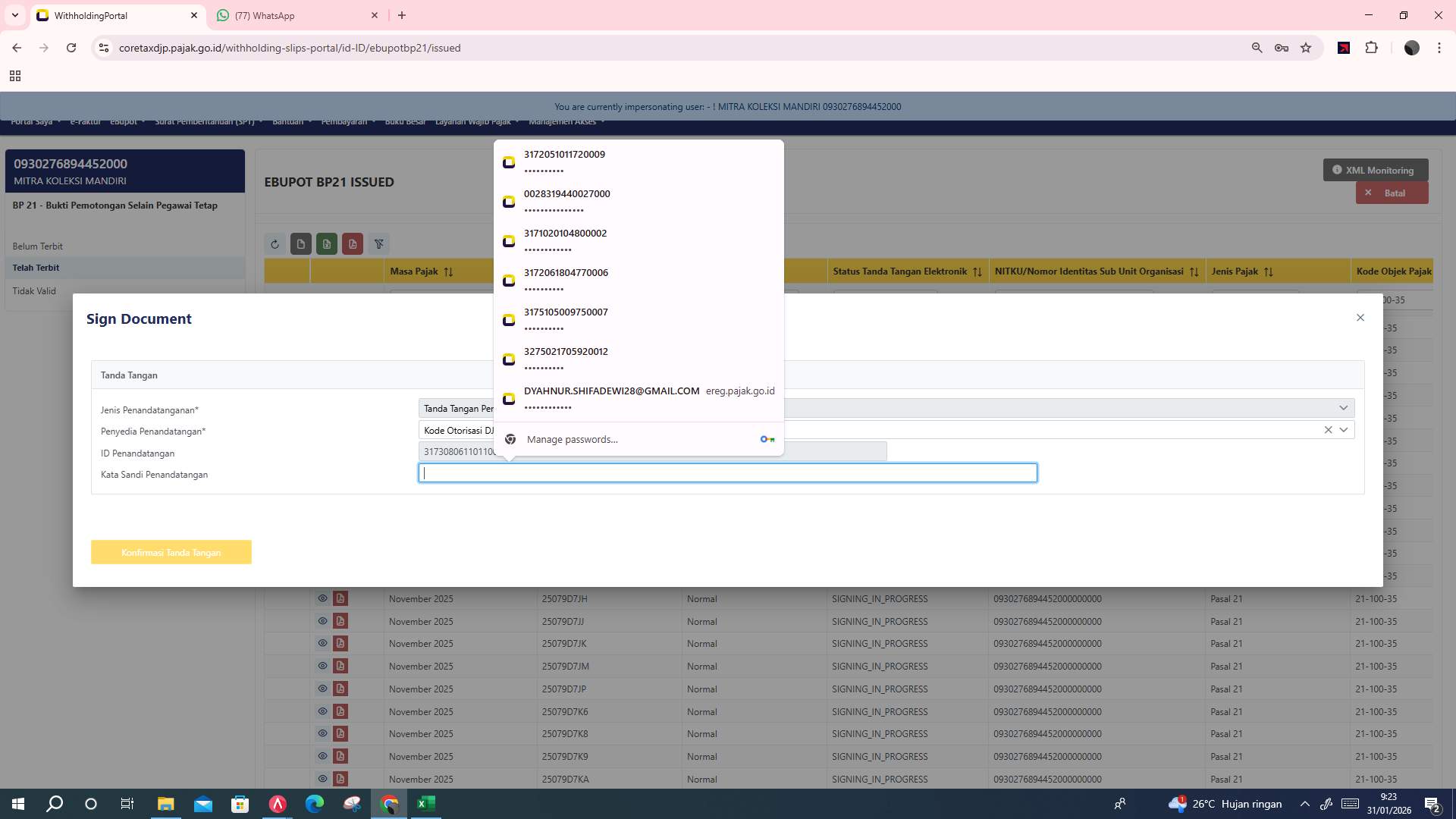Image resolution: width=1456 pixels, height=819 pixels.
Task: Switch to the Belum Terbit tab
Action: pos(36,246)
